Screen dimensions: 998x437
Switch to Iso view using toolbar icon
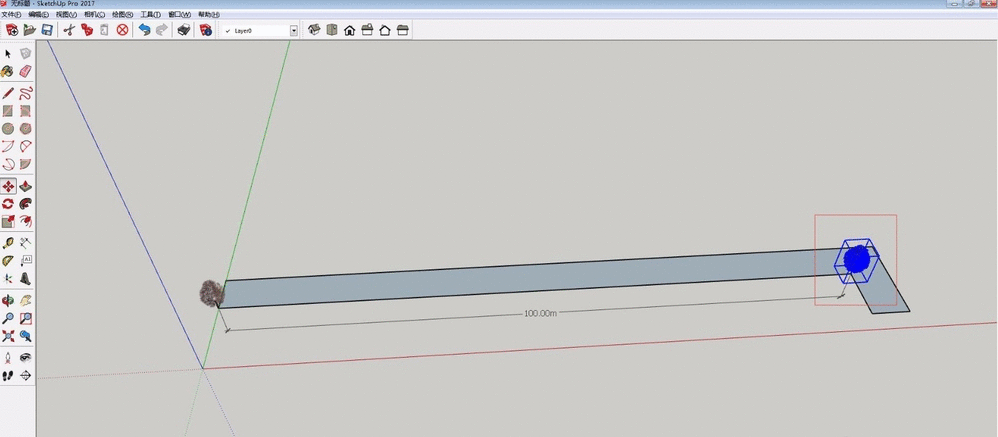click(x=314, y=31)
